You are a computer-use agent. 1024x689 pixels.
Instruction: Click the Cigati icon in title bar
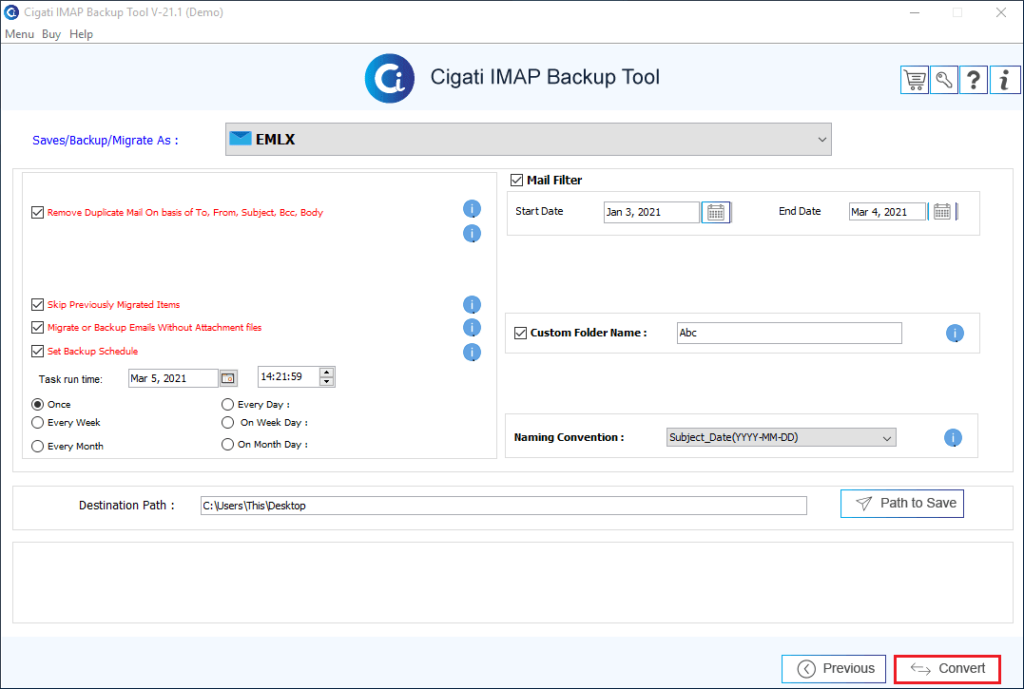point(11,12)
